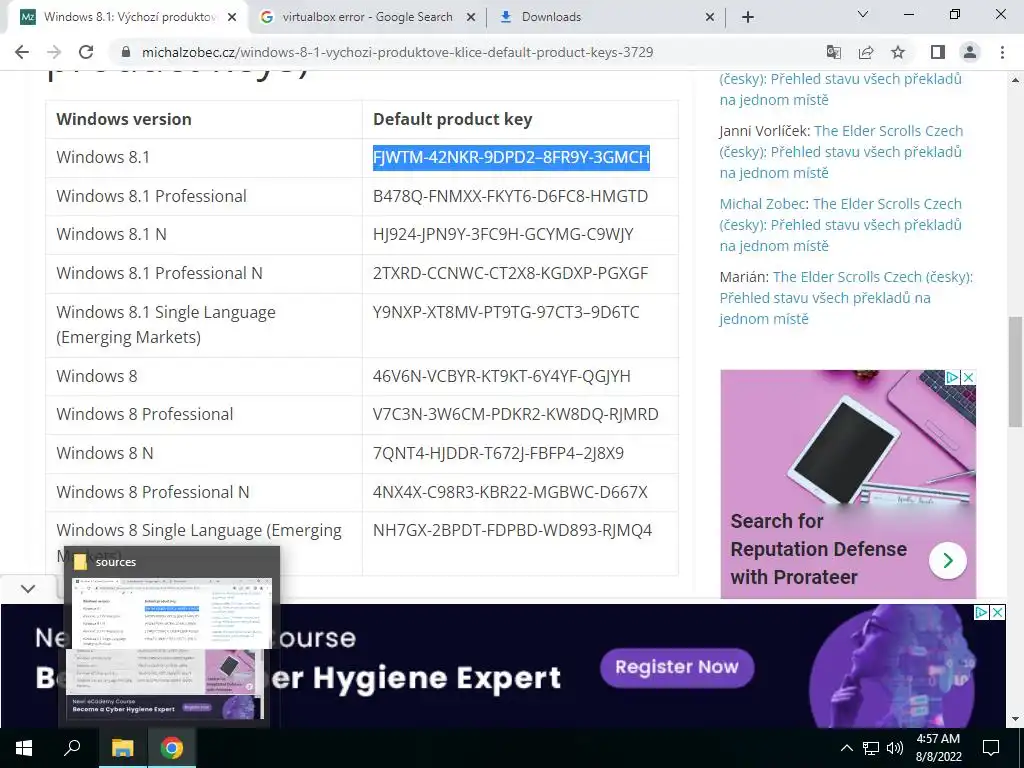Open the taskbar clock and date
This screenshot has width=1024, height=768.
coord(938,748)
